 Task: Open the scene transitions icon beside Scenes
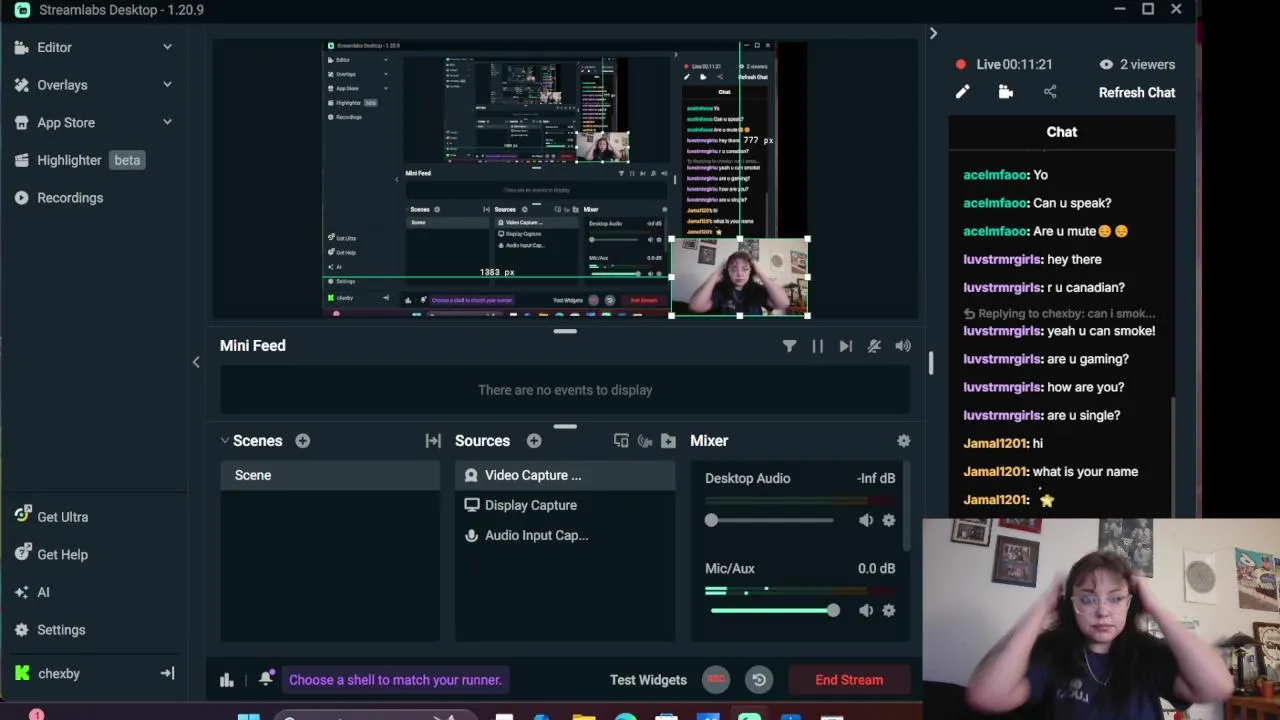click(433, 441)
